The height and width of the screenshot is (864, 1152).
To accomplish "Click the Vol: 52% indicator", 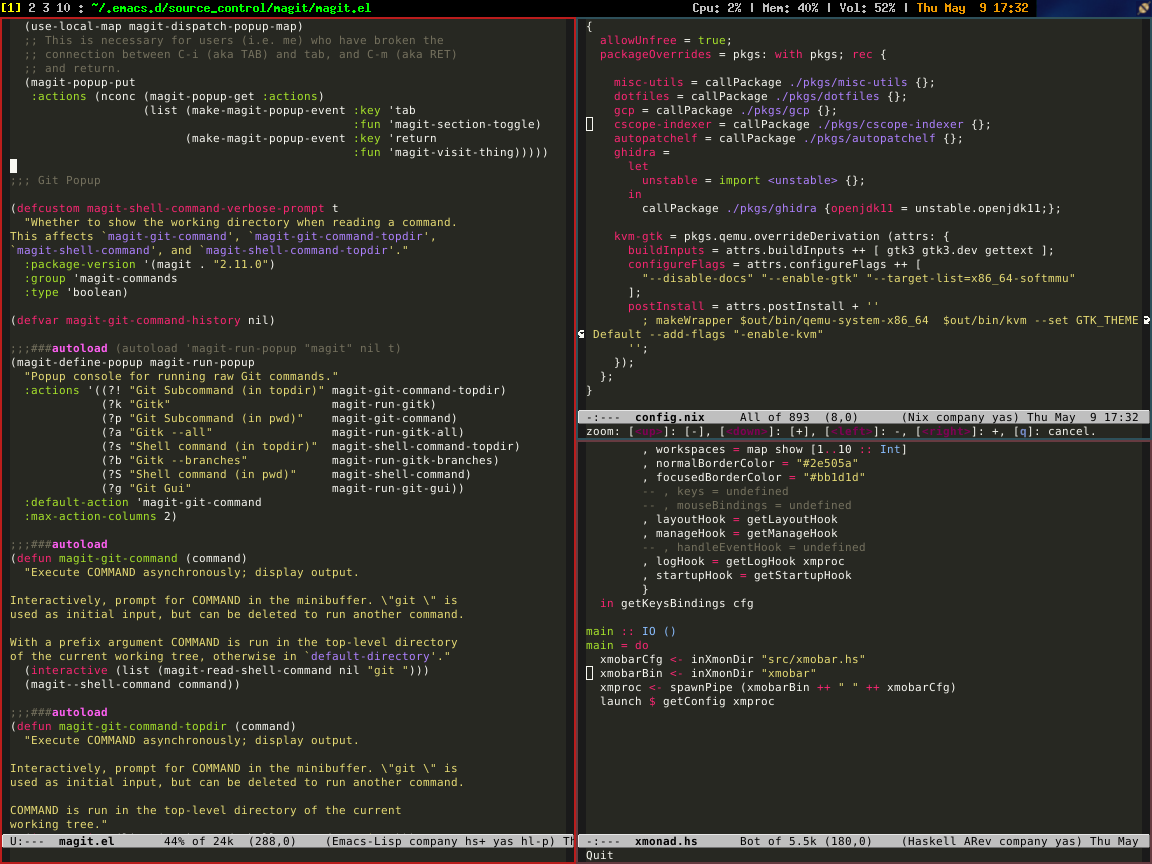I will coord(867,8).
